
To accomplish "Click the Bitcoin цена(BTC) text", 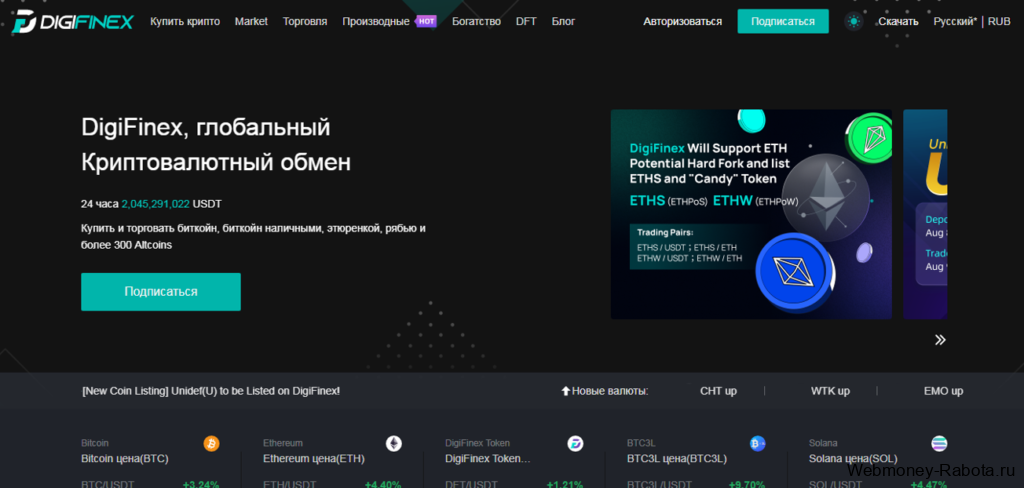I will coord(125,459).
